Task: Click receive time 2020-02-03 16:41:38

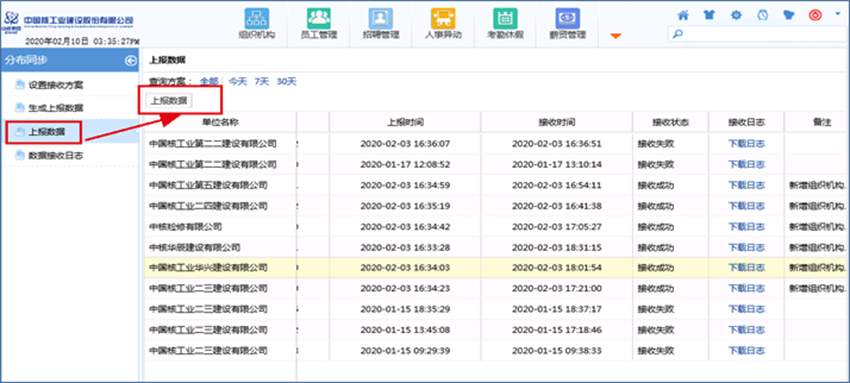Action: 557,206
